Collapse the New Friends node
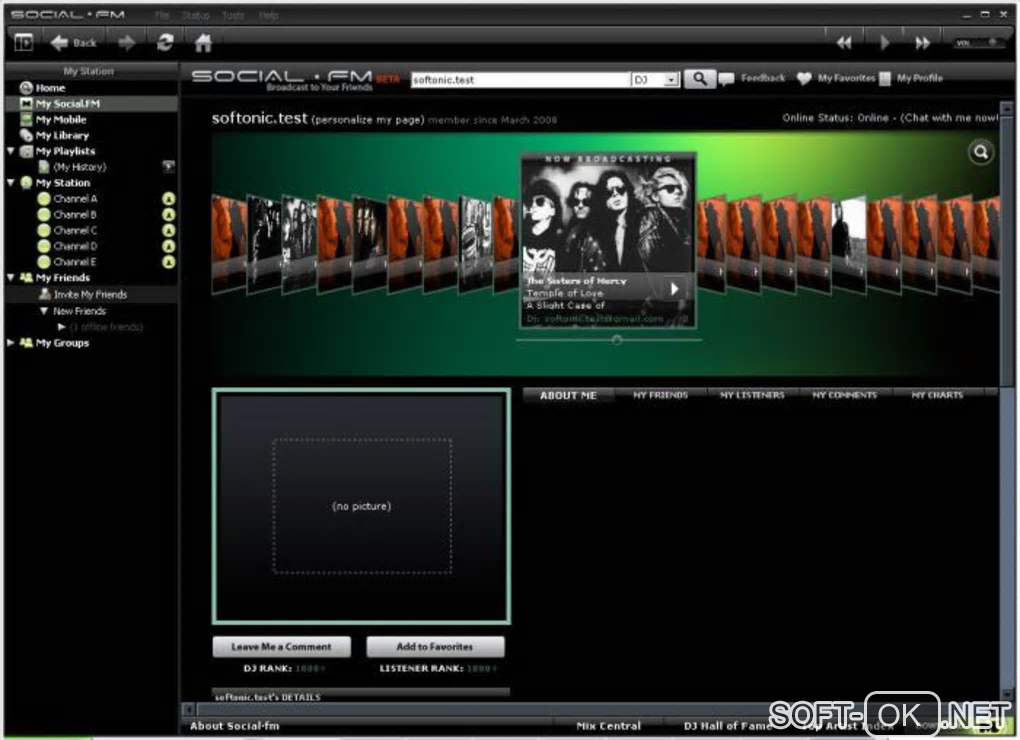The width and height of the screenshot is (1020, 740). 44,311
